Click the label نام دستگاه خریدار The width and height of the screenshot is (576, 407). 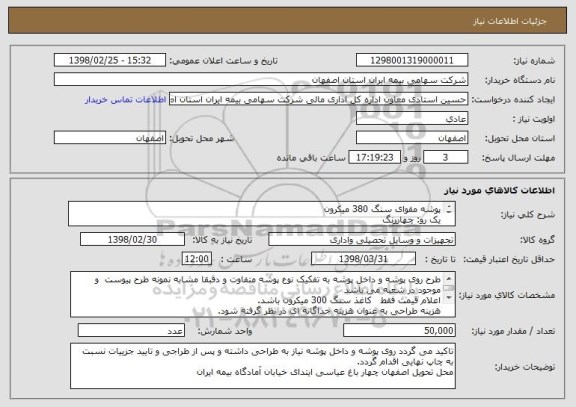click(x=520, y=80)
